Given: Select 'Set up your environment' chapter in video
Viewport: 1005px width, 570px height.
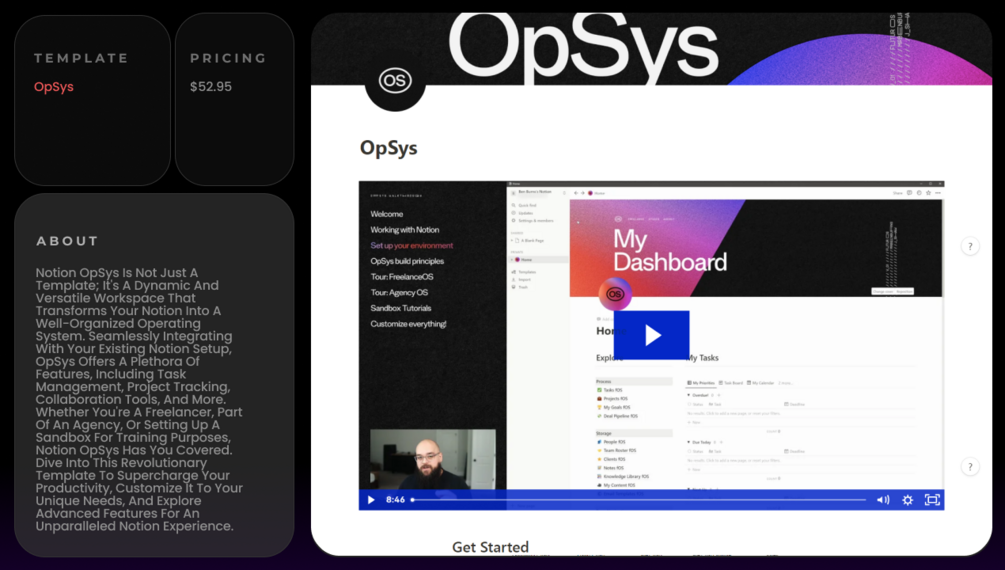Looking at the screenshot, I should 411,246.
